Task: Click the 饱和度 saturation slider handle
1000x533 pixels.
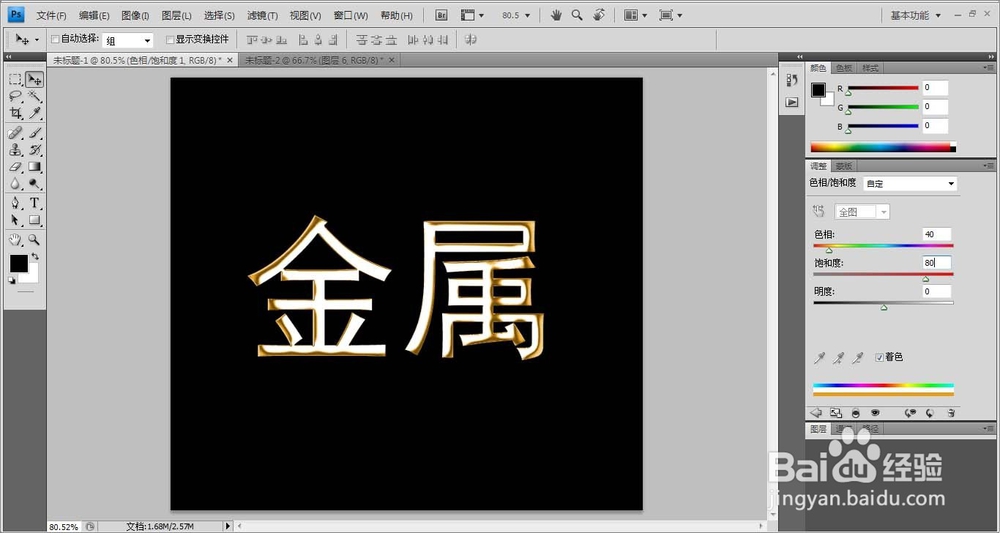Action: point(925,279)
